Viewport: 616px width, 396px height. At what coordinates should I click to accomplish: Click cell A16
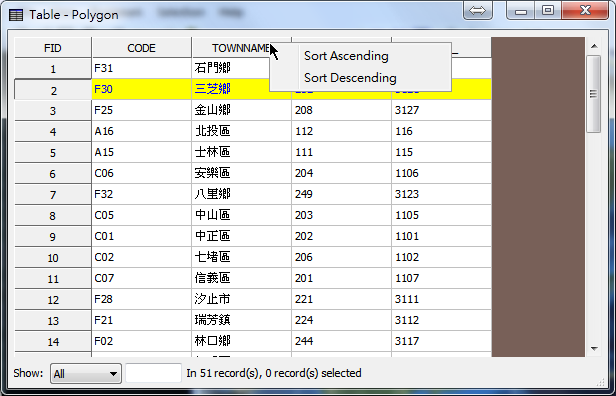point(141,131)
